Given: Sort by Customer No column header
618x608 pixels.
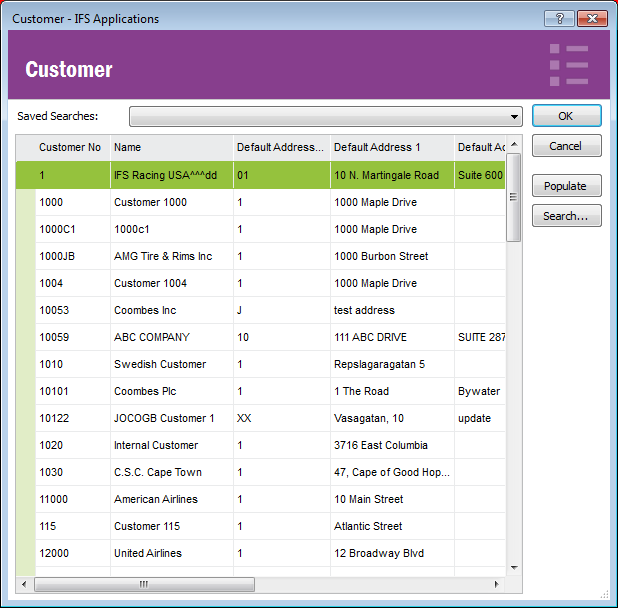Looking at the screenshot, I should pos(70,147).
